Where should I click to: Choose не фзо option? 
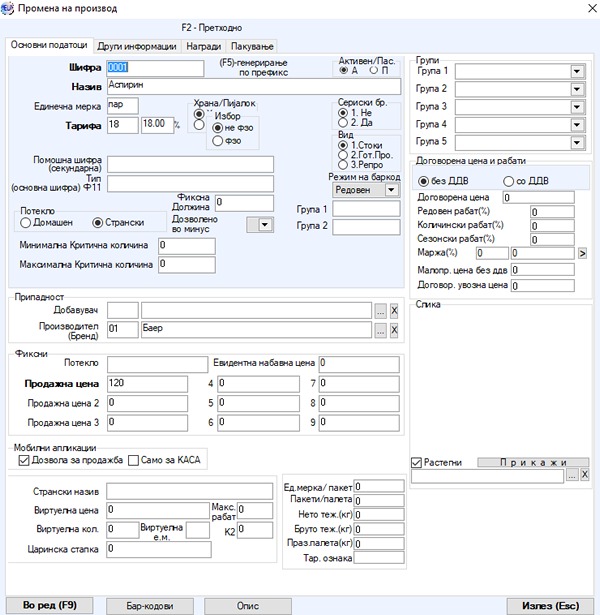pyautogui.click(x=218, y=128)
